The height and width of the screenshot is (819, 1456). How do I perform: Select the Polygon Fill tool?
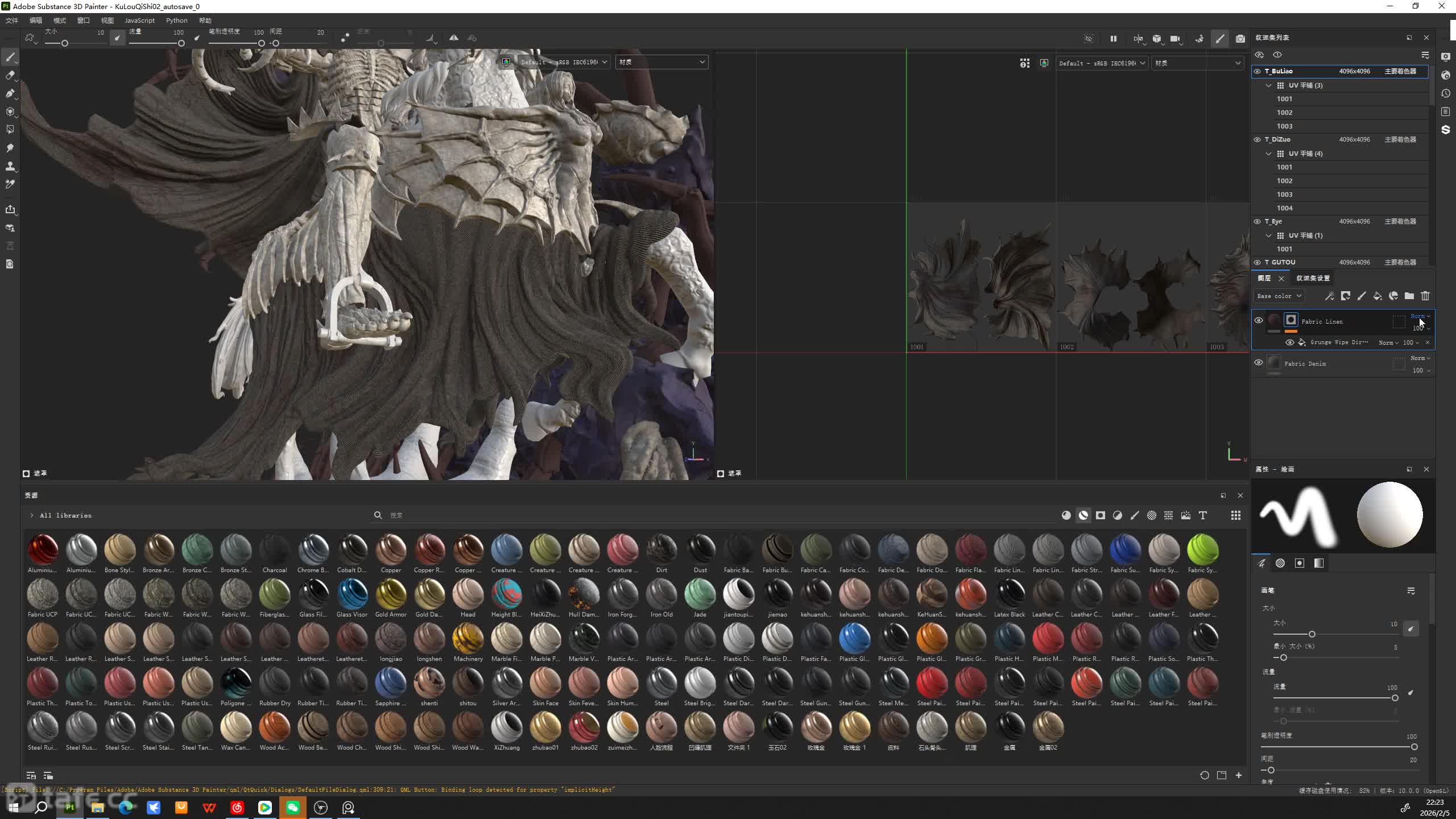click(10, 130)
